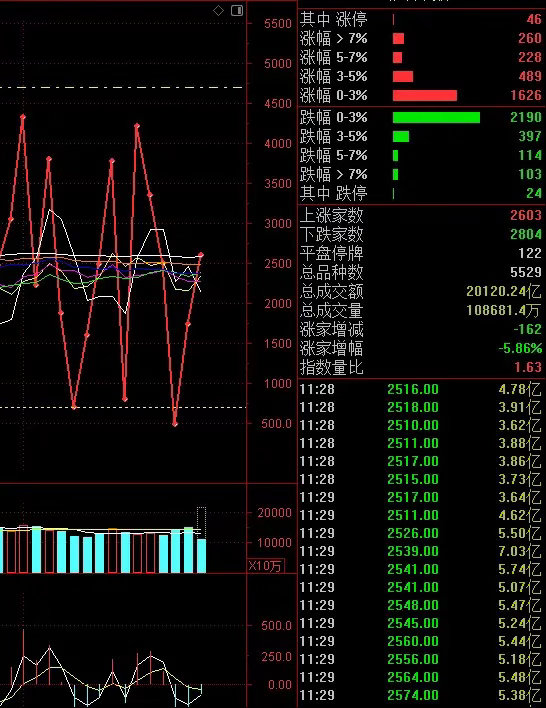Select the tick row priced 2539.00
The height and width of the screenshot is (708, 546).
coord(421,551)
